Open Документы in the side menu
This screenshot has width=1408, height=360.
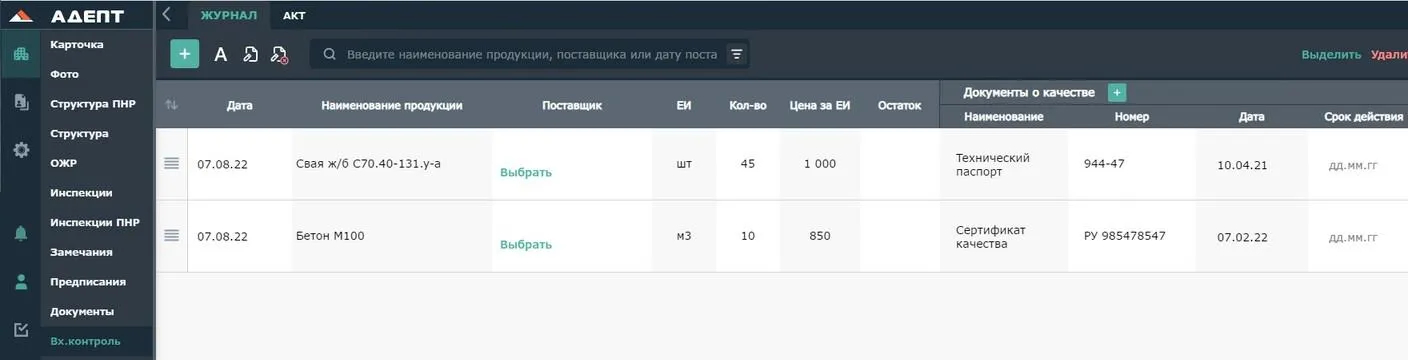[x=82, y=311]
